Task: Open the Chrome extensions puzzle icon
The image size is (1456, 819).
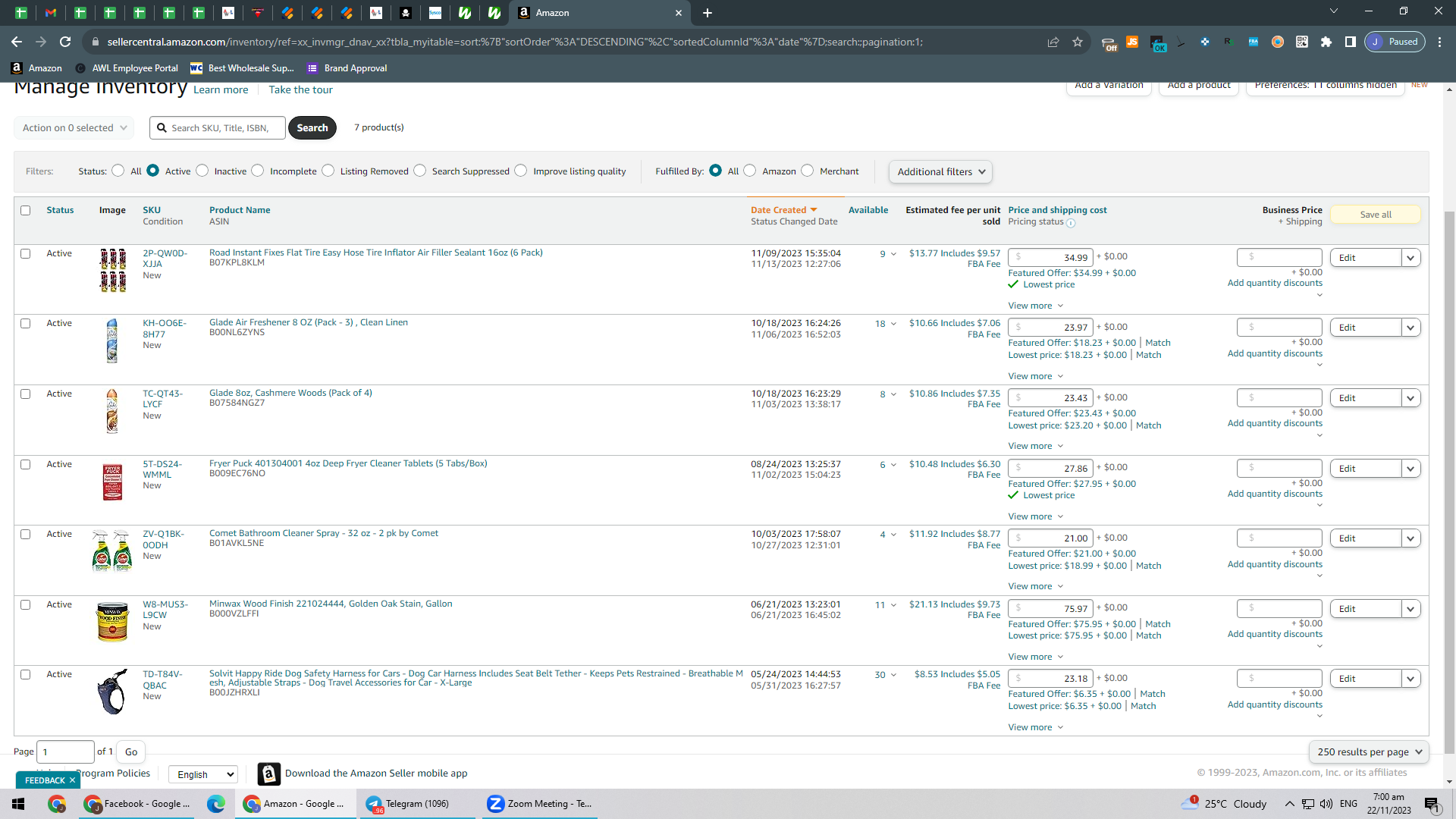Action: tap(1326, 42)
